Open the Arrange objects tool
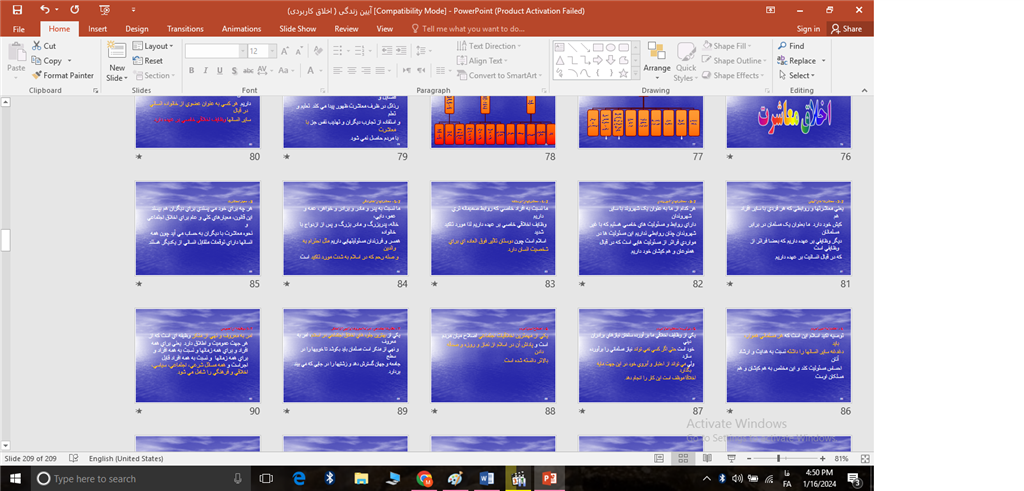The width and height of the screenshot is (1024, 491). pos(656,62)
